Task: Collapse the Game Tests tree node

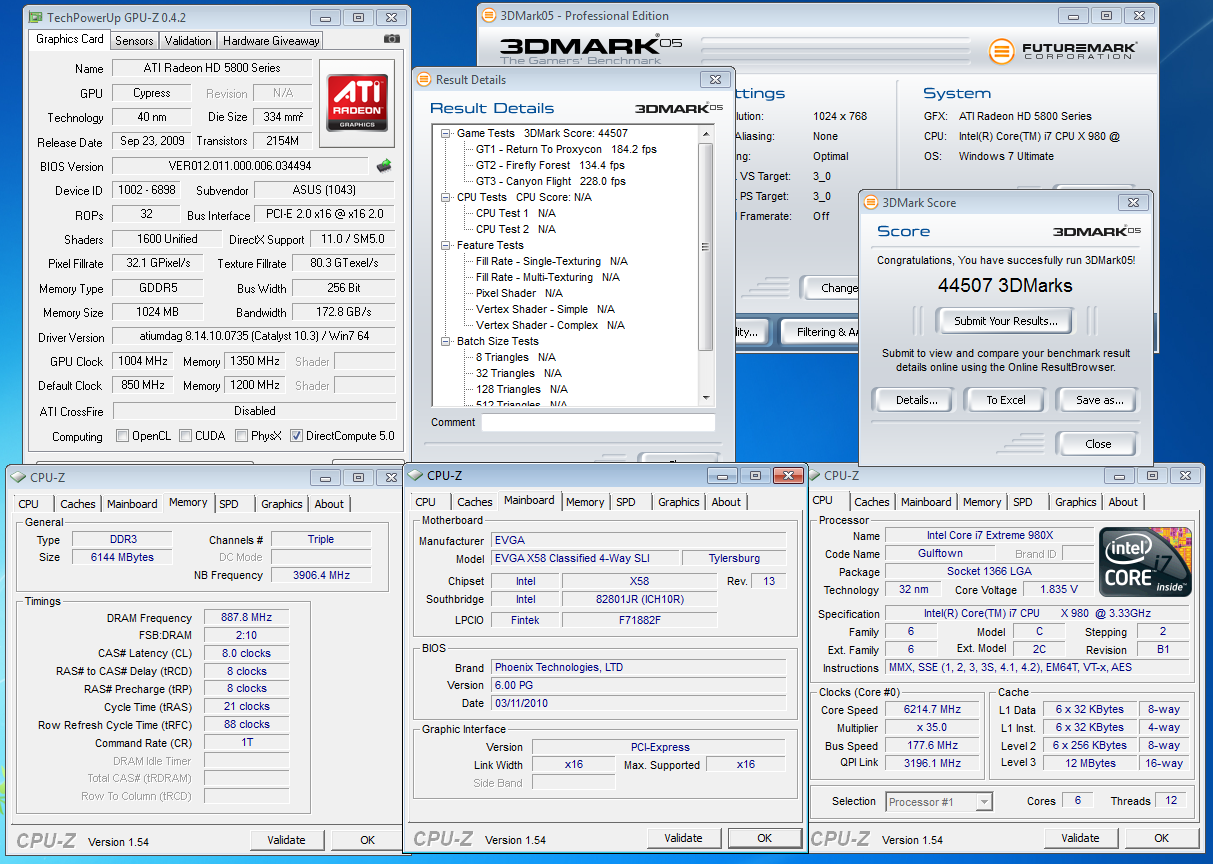Action: [446, 133]
